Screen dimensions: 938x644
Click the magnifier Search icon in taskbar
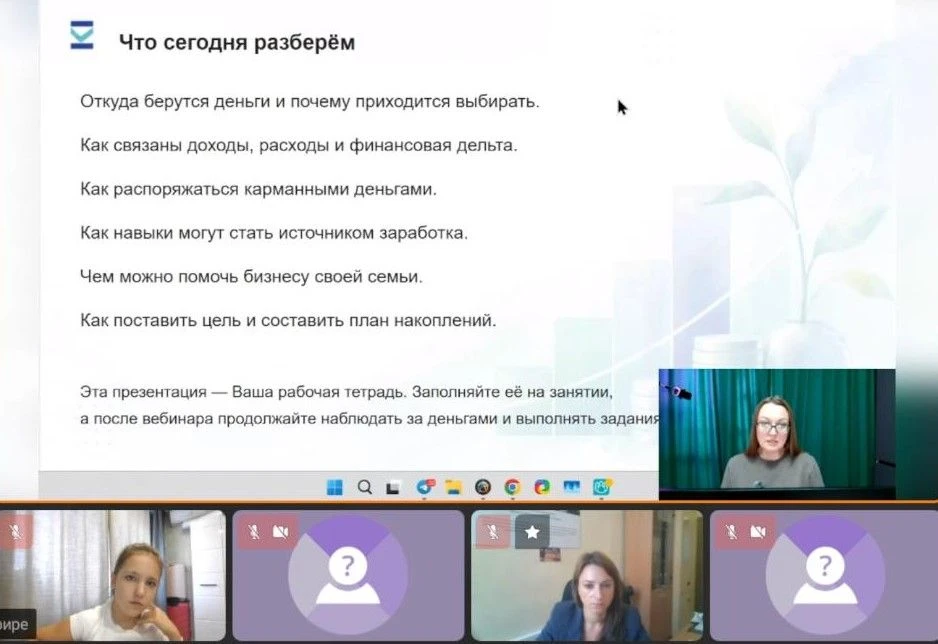tap(364, 487)
